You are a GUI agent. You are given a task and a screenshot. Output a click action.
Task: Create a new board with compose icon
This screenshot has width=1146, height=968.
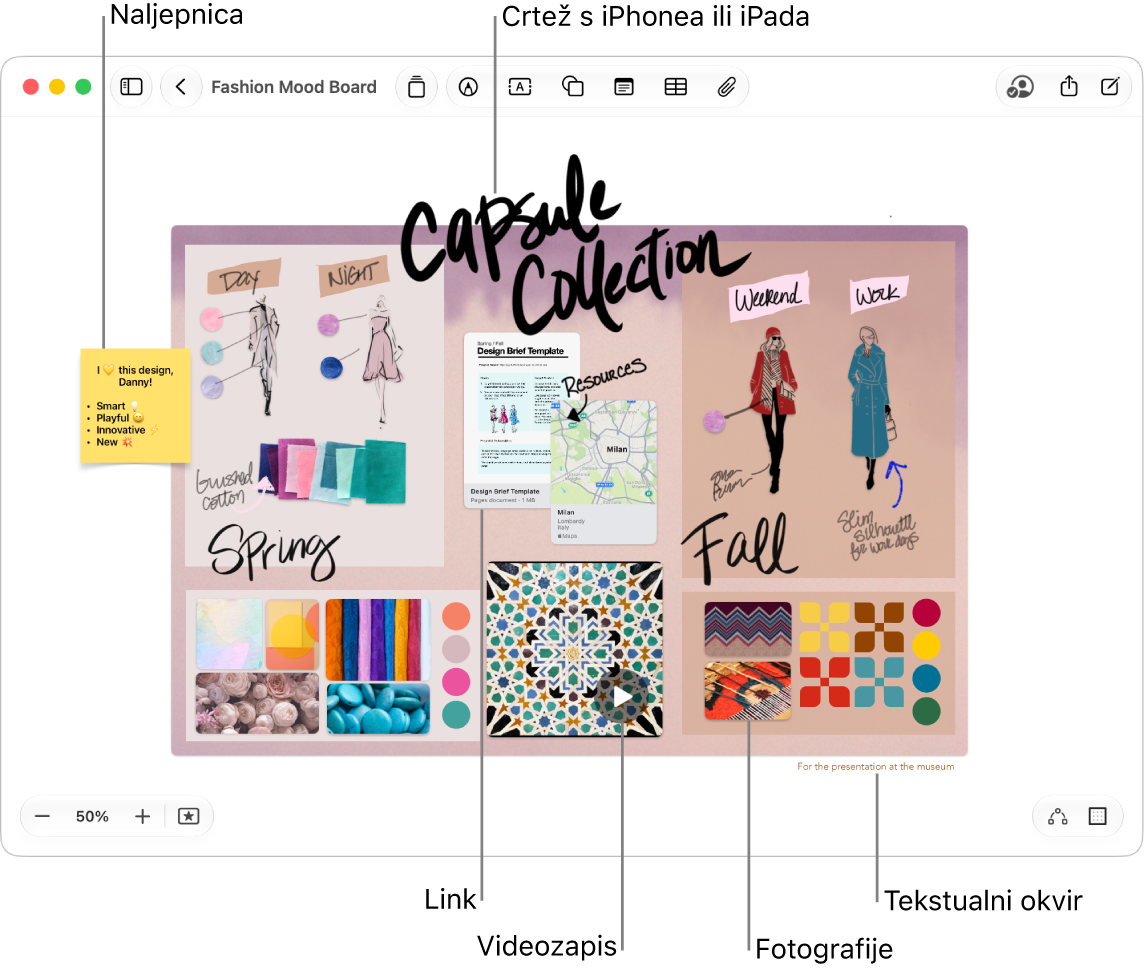[x=1109, y=86]
